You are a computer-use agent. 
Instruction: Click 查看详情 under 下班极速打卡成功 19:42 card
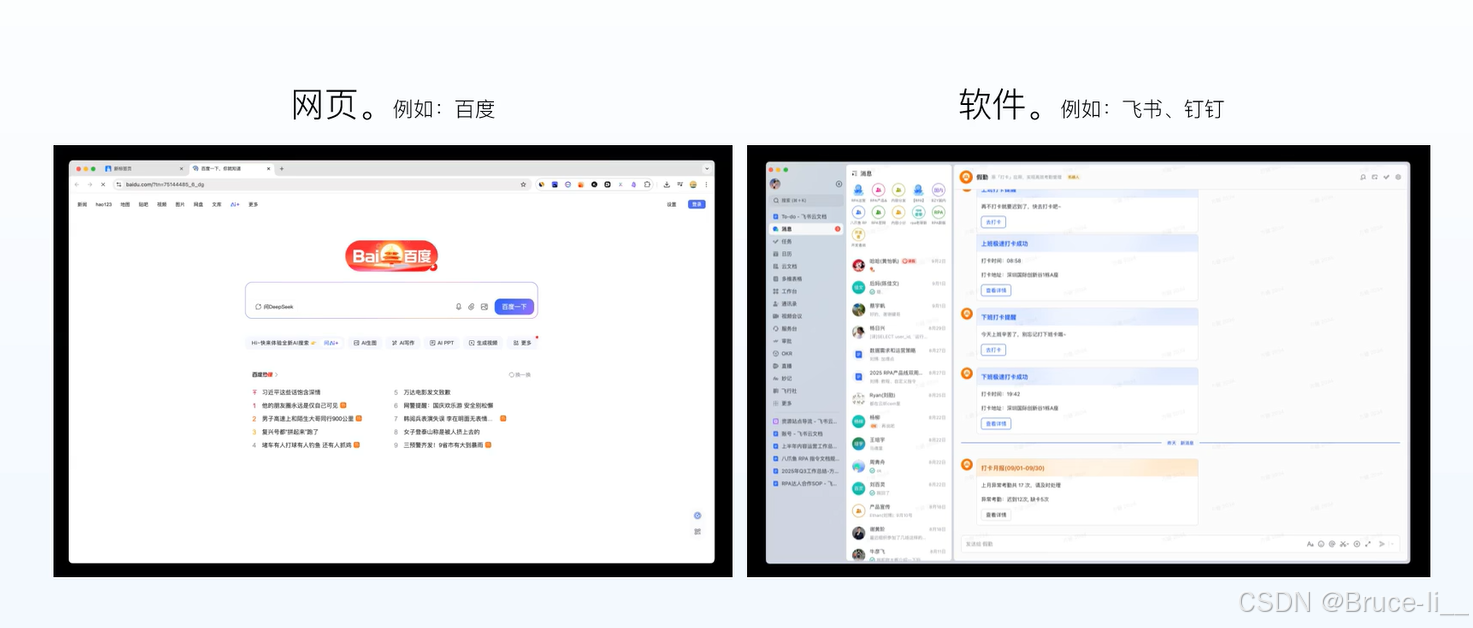997,424
